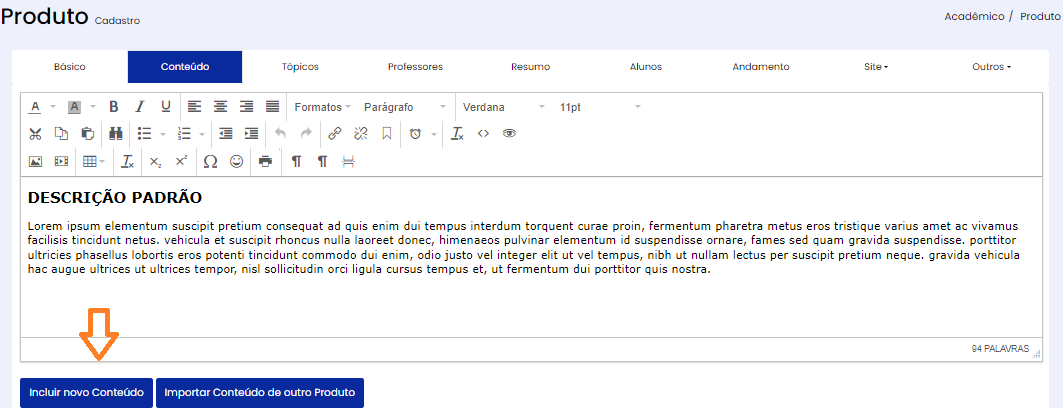Follow the Acadêmico breadcrumb link
The height and width of the screenshot is (408, 1063).
click(974, 16)
